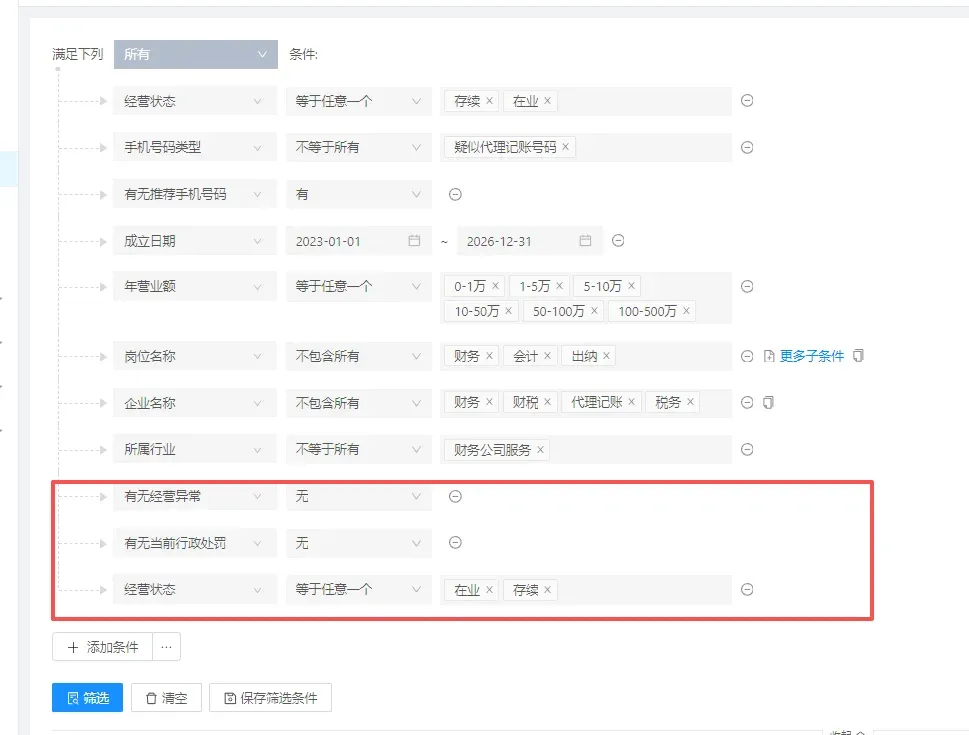Open the 有无经营异常 field dropdown
This screenshot has width=969, height=735.
[195, 496]
